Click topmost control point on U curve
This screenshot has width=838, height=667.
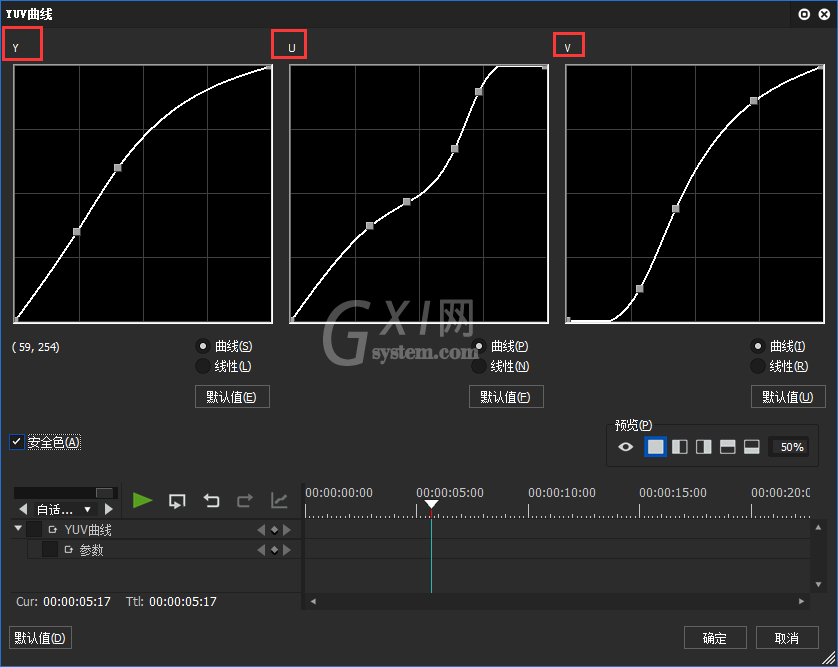(479, 92)
